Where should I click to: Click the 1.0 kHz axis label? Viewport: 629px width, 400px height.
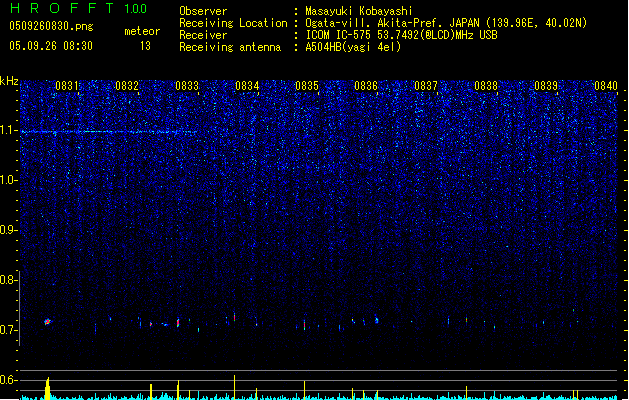(x=8, y=180)
